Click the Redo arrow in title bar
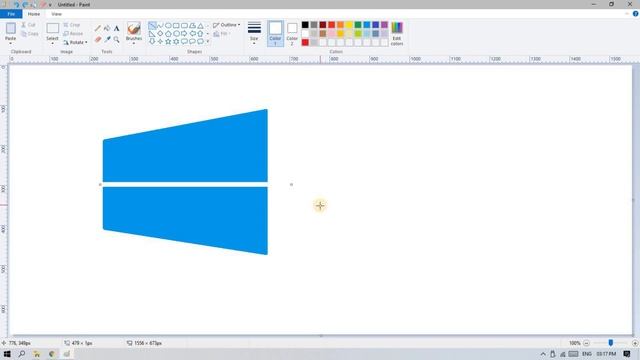This screenshot has height=360, width=640. 25,4
